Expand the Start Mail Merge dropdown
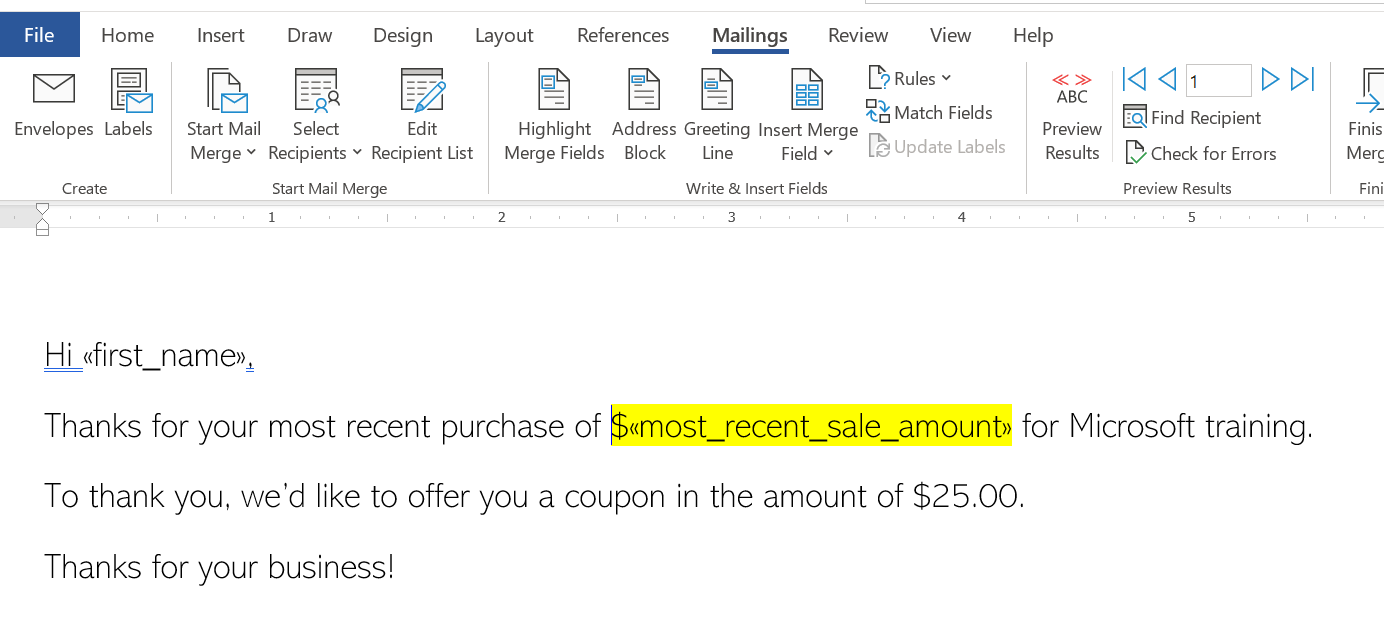This screenshot has width=1384, height=644. tap(224, 140)
